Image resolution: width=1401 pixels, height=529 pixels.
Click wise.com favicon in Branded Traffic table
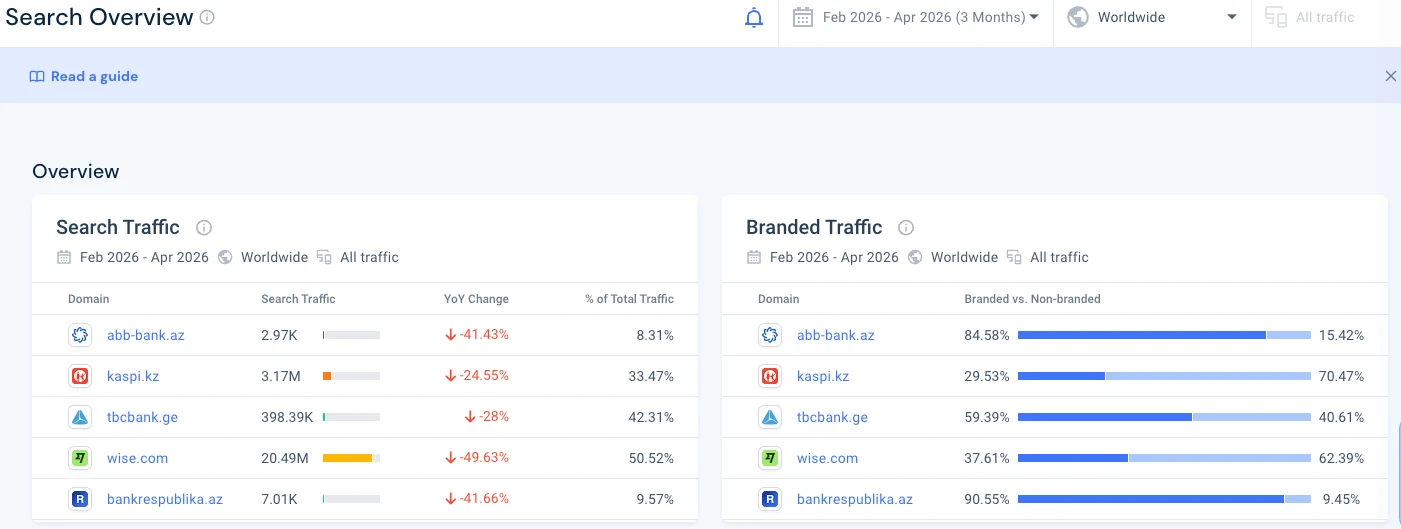coord(770,458)
